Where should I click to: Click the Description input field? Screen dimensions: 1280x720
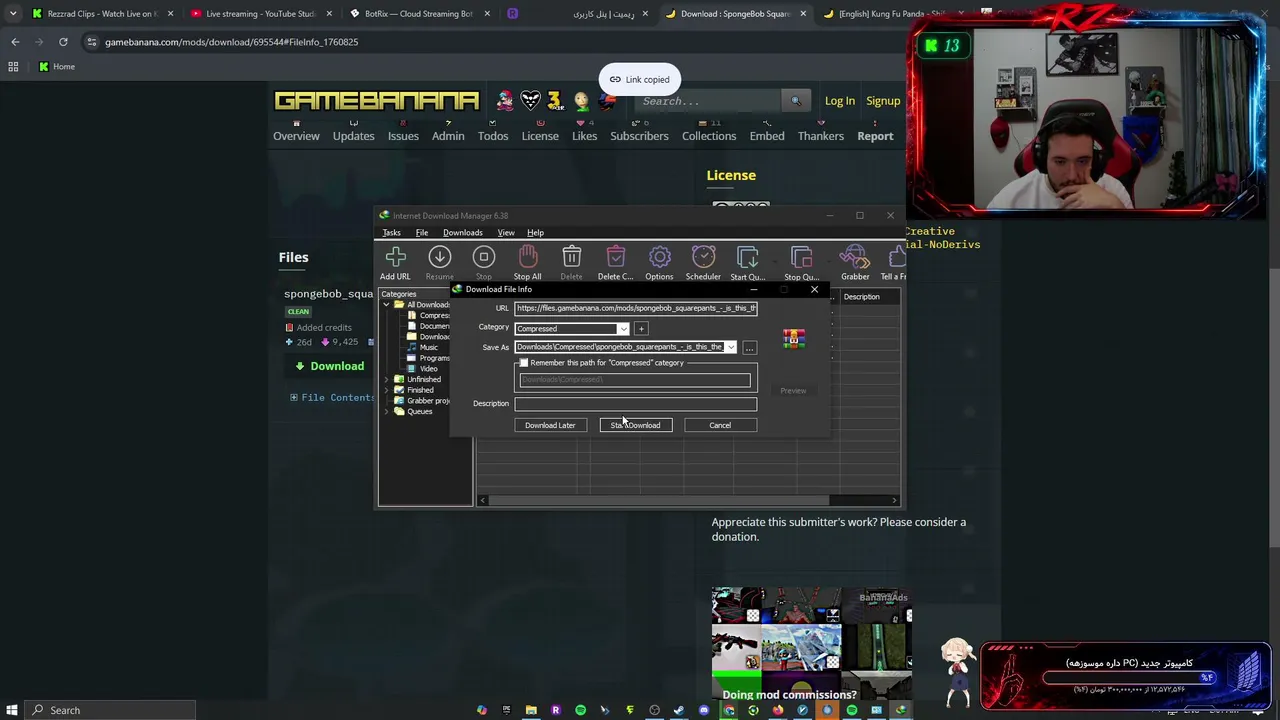click(636, 404)
